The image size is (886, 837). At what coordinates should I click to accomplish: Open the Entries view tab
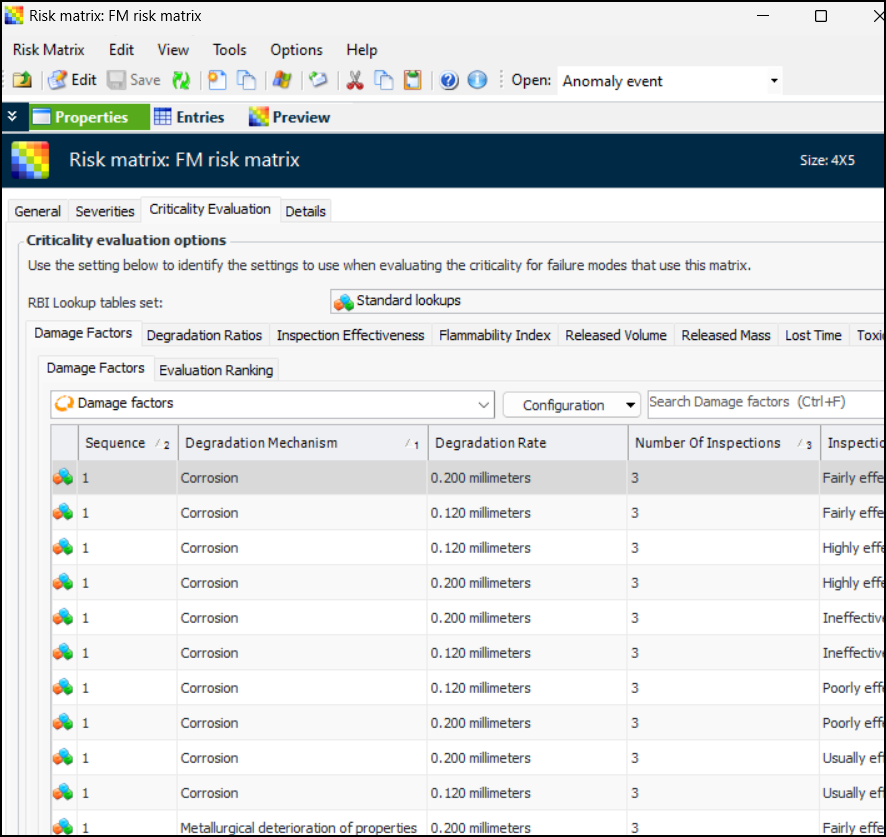pos(189,117)
